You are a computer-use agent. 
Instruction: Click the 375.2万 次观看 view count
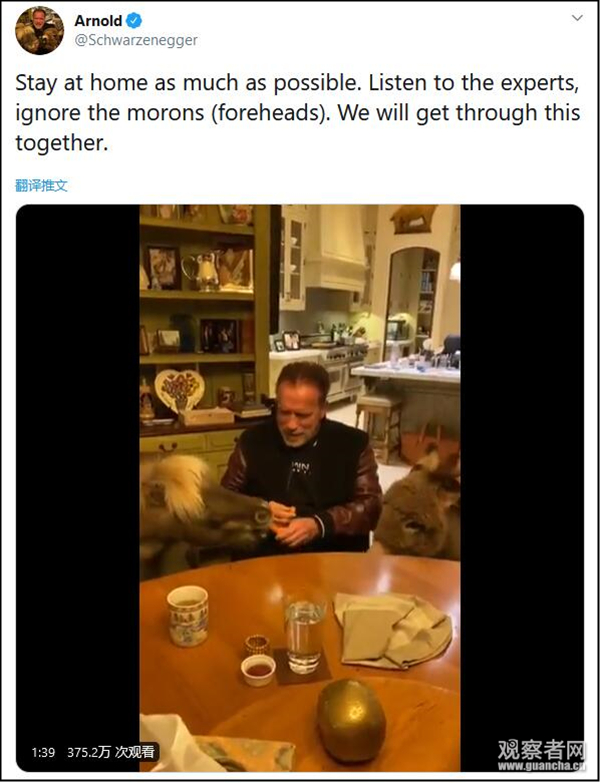point(111,752)
